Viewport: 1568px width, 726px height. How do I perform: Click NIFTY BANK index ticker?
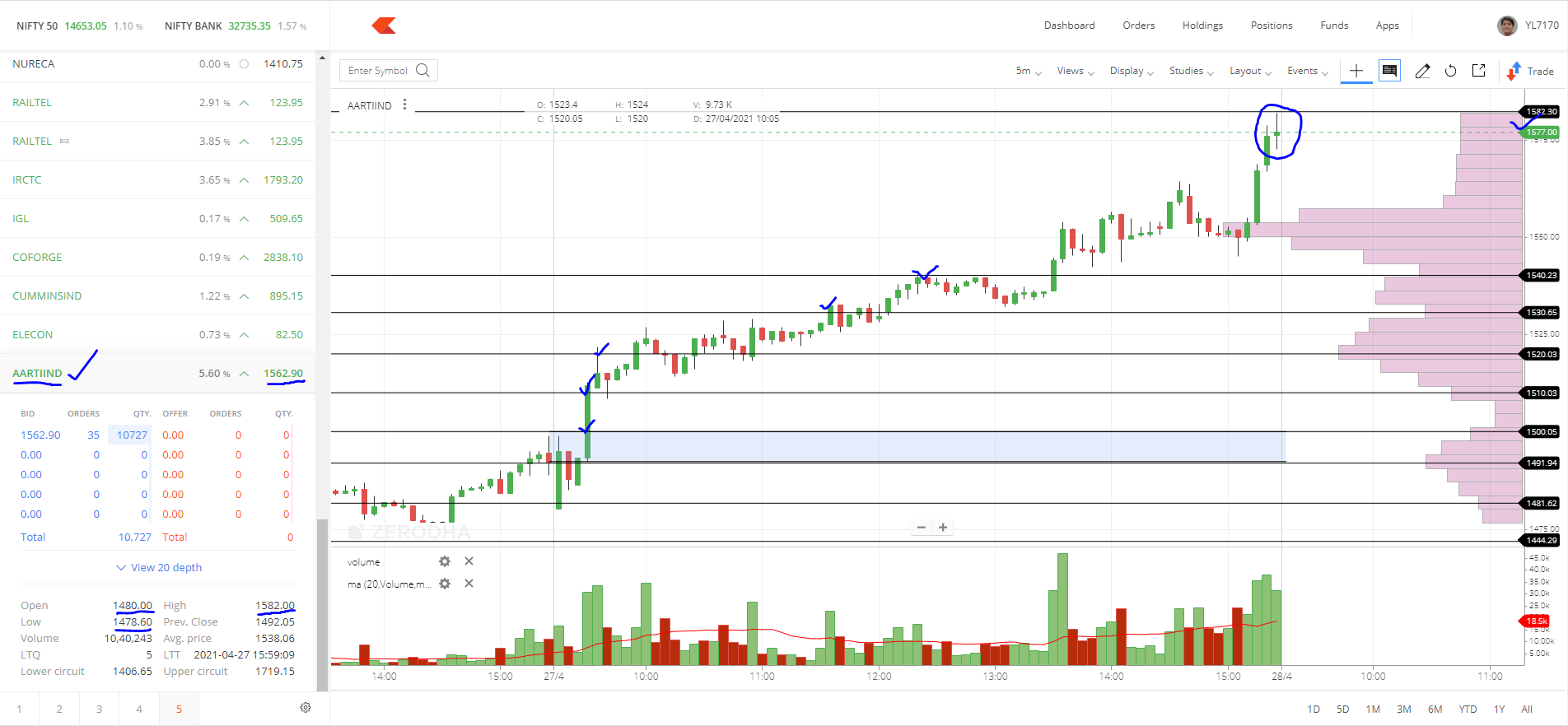tap(236, 26)
